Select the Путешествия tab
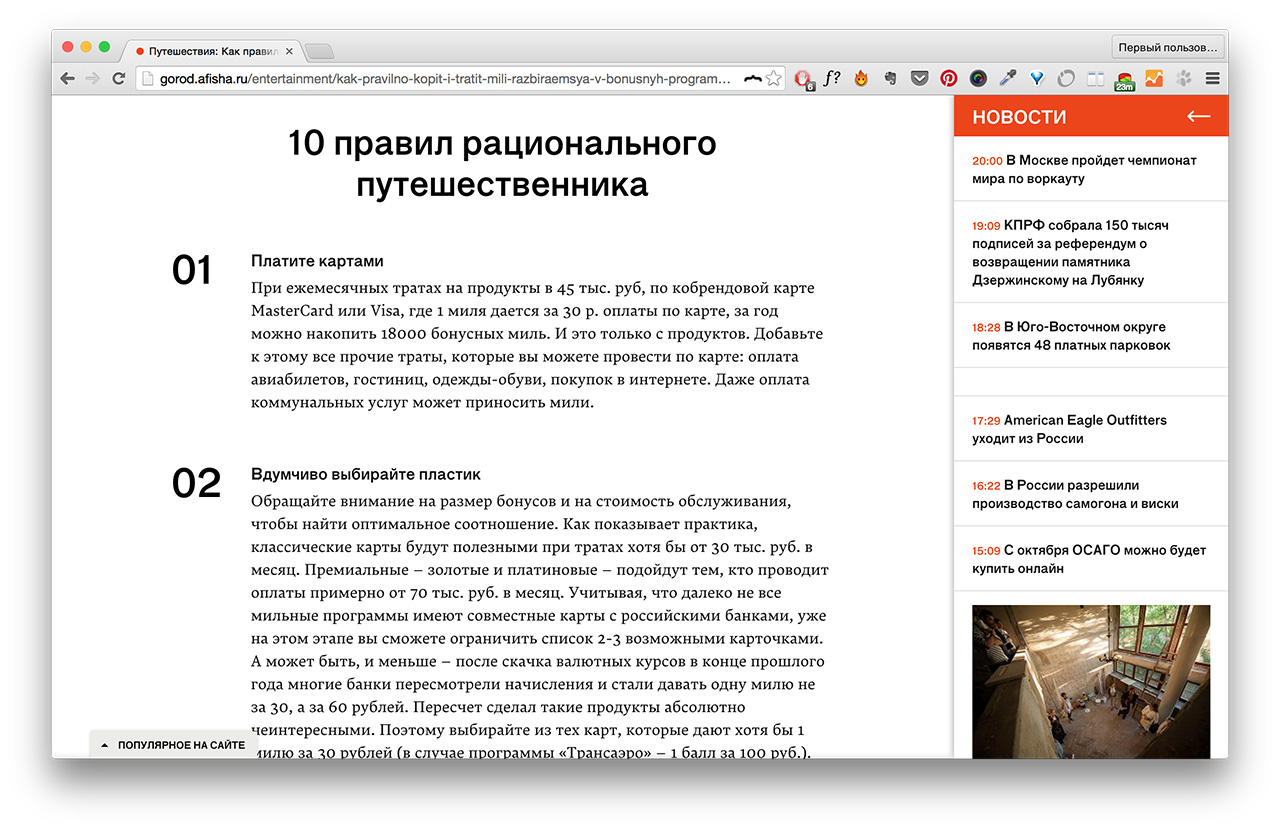1280x832 pixels. pos(213,50)
